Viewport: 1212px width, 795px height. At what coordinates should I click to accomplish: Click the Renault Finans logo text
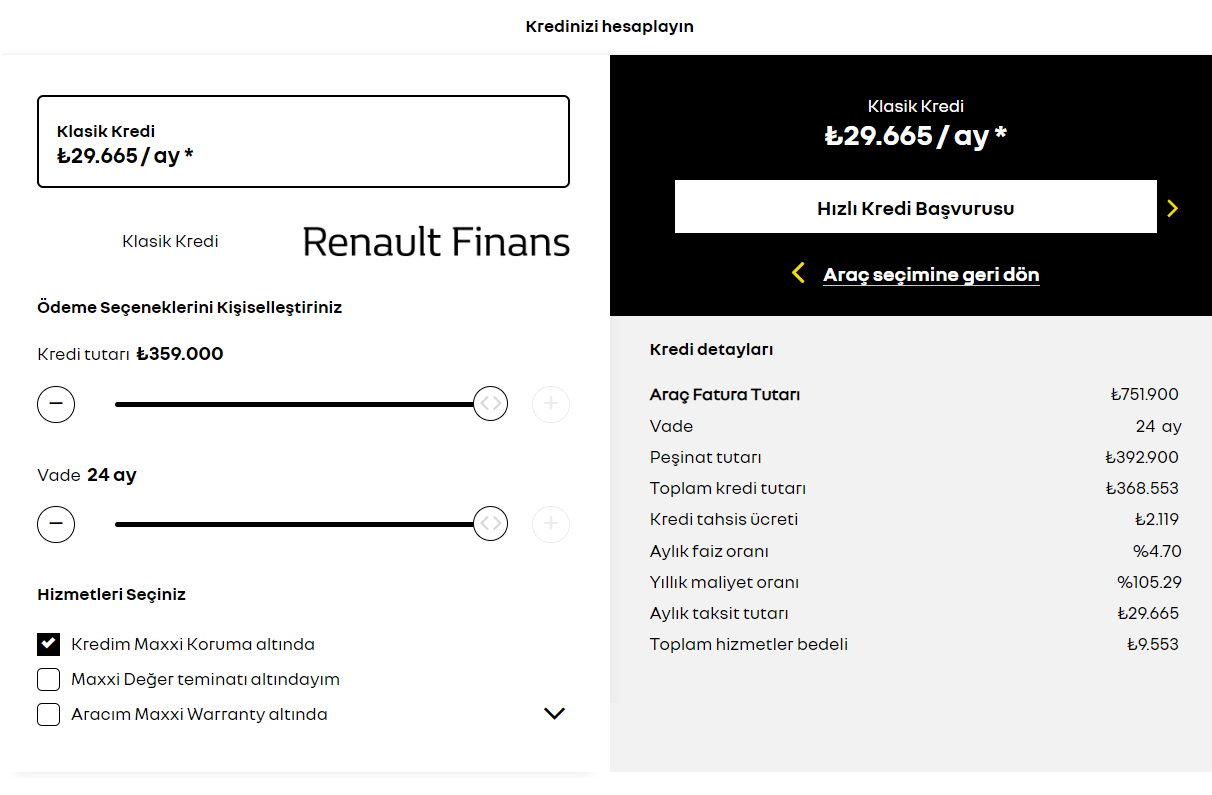[x=436, y=242]
